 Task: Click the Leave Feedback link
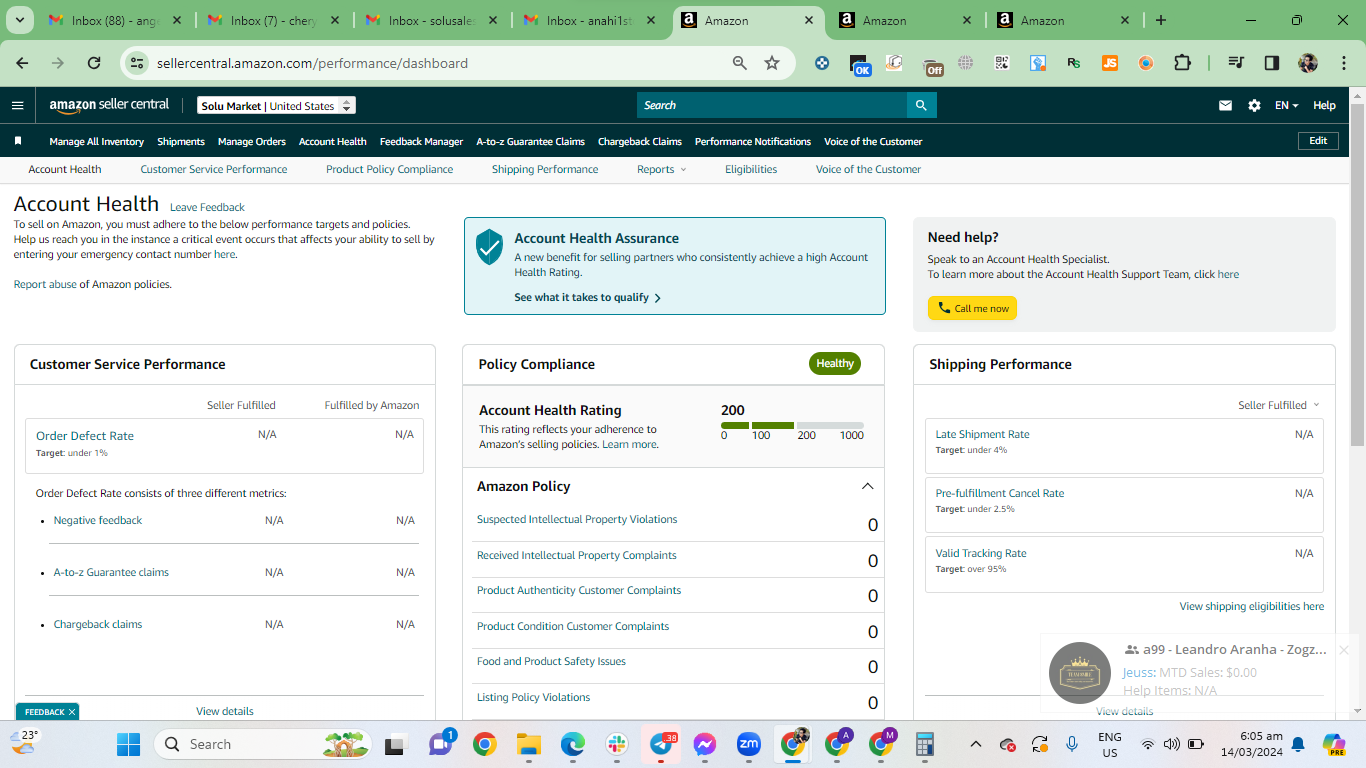(x=207, y=207)
